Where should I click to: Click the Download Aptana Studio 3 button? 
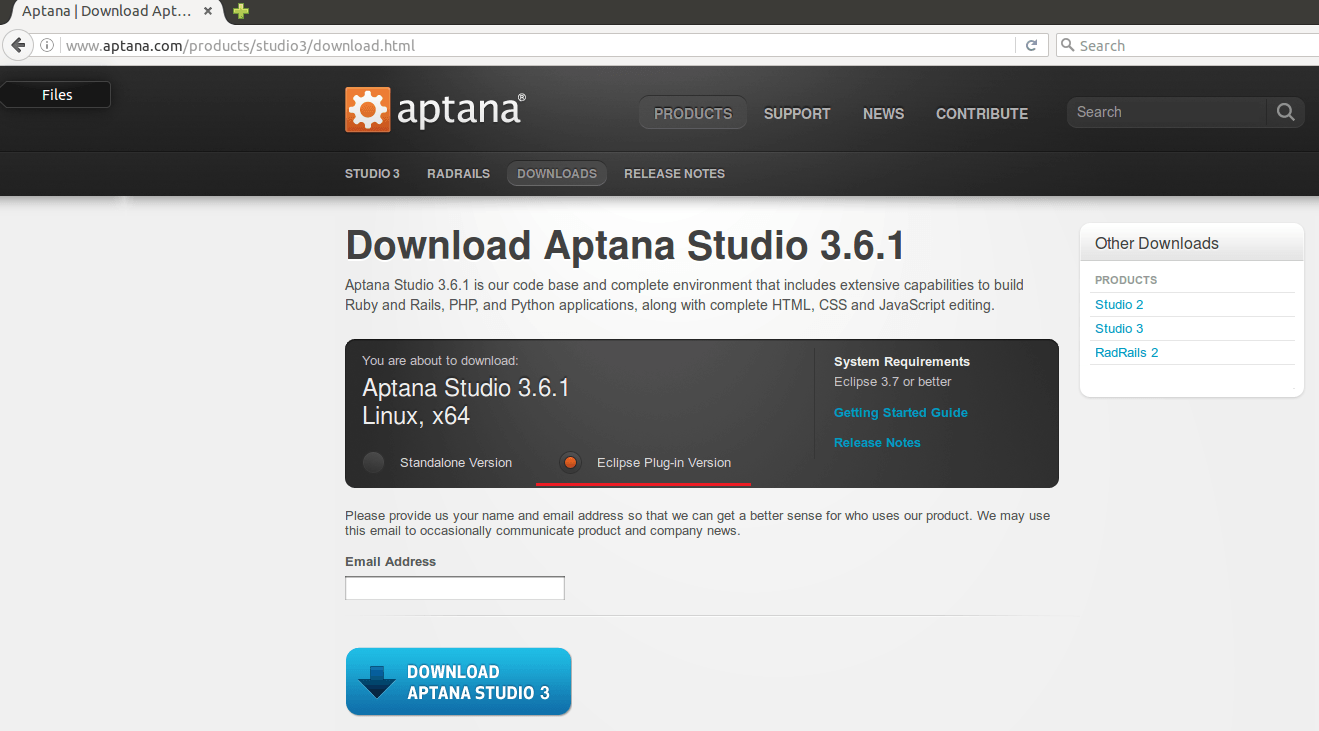(x=458, y=682)
